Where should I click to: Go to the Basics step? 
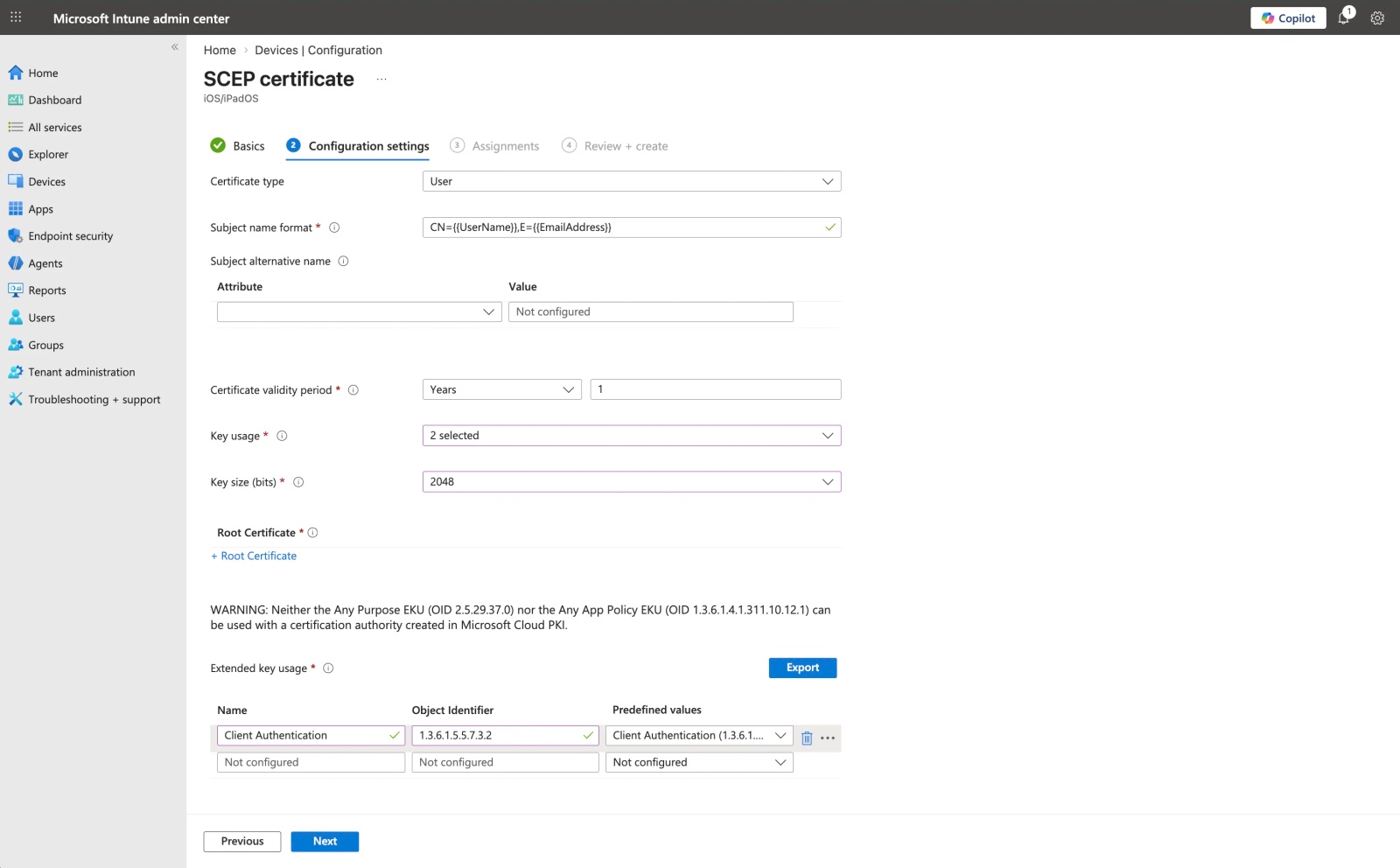click(237, 146)
